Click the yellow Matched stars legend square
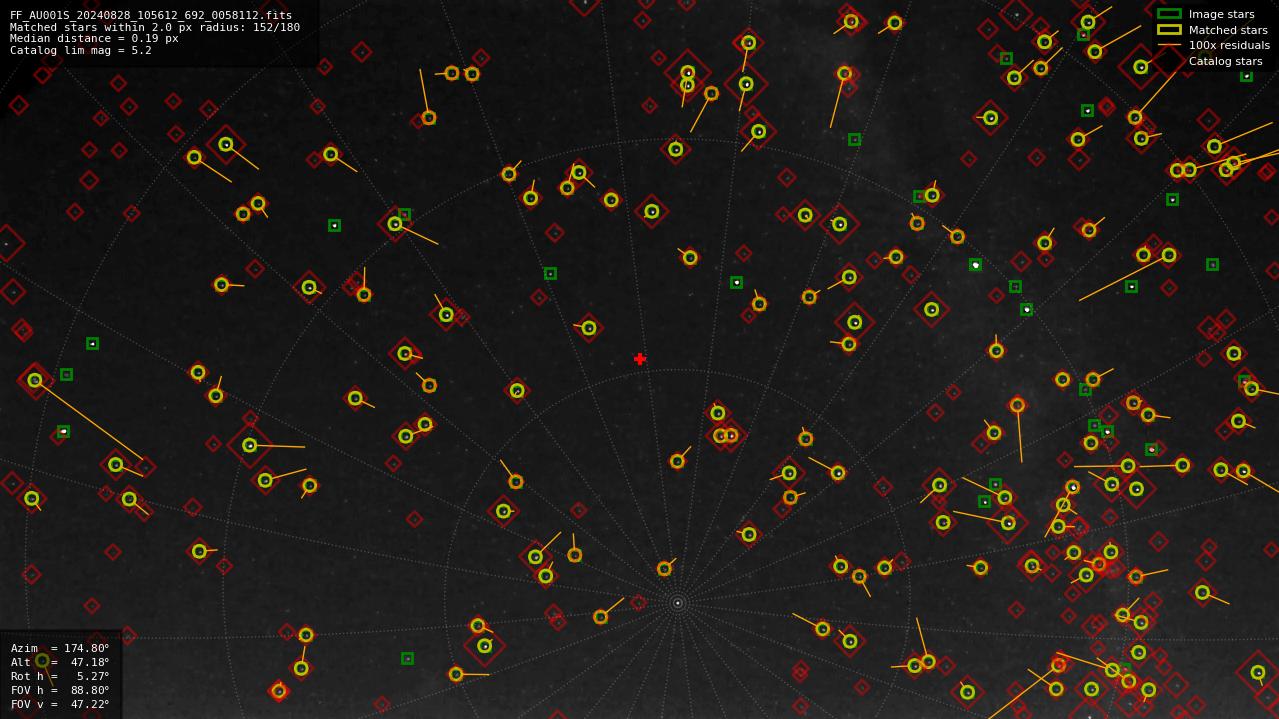The width and height of the screenshot is (1279, 719). point(1169,30)
